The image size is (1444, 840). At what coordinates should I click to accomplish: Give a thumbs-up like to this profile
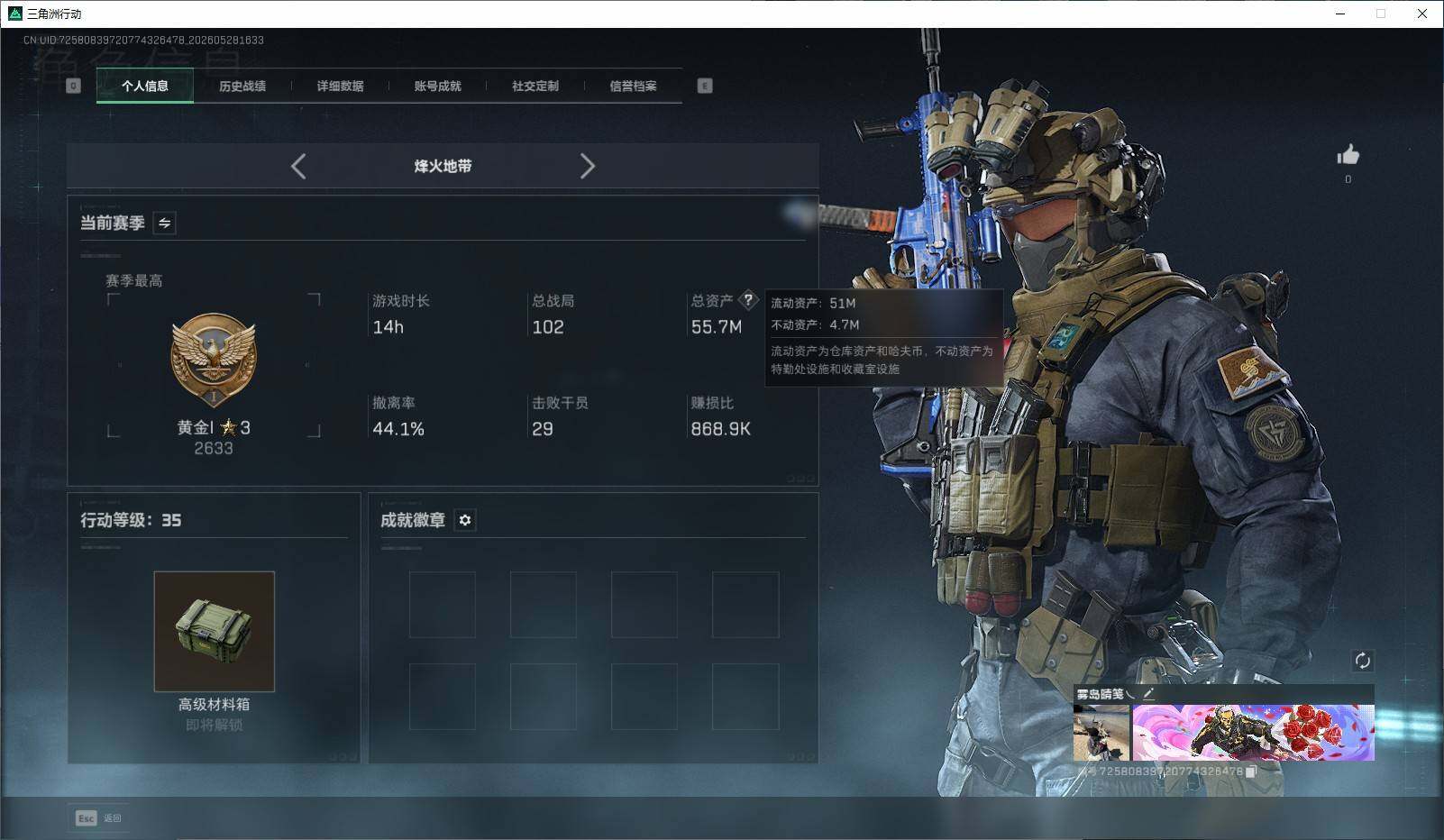pyautogui.click(x=1348, y=155)
